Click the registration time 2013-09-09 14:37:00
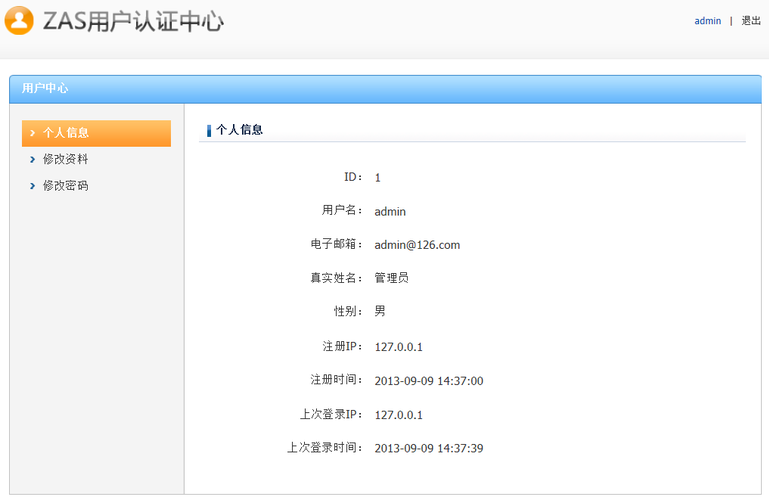 [x=429, y=381]
